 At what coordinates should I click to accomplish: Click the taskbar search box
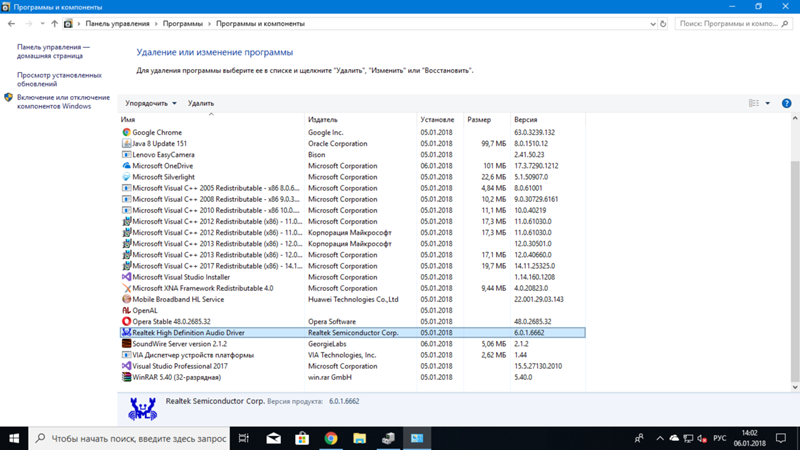point(130,438)
